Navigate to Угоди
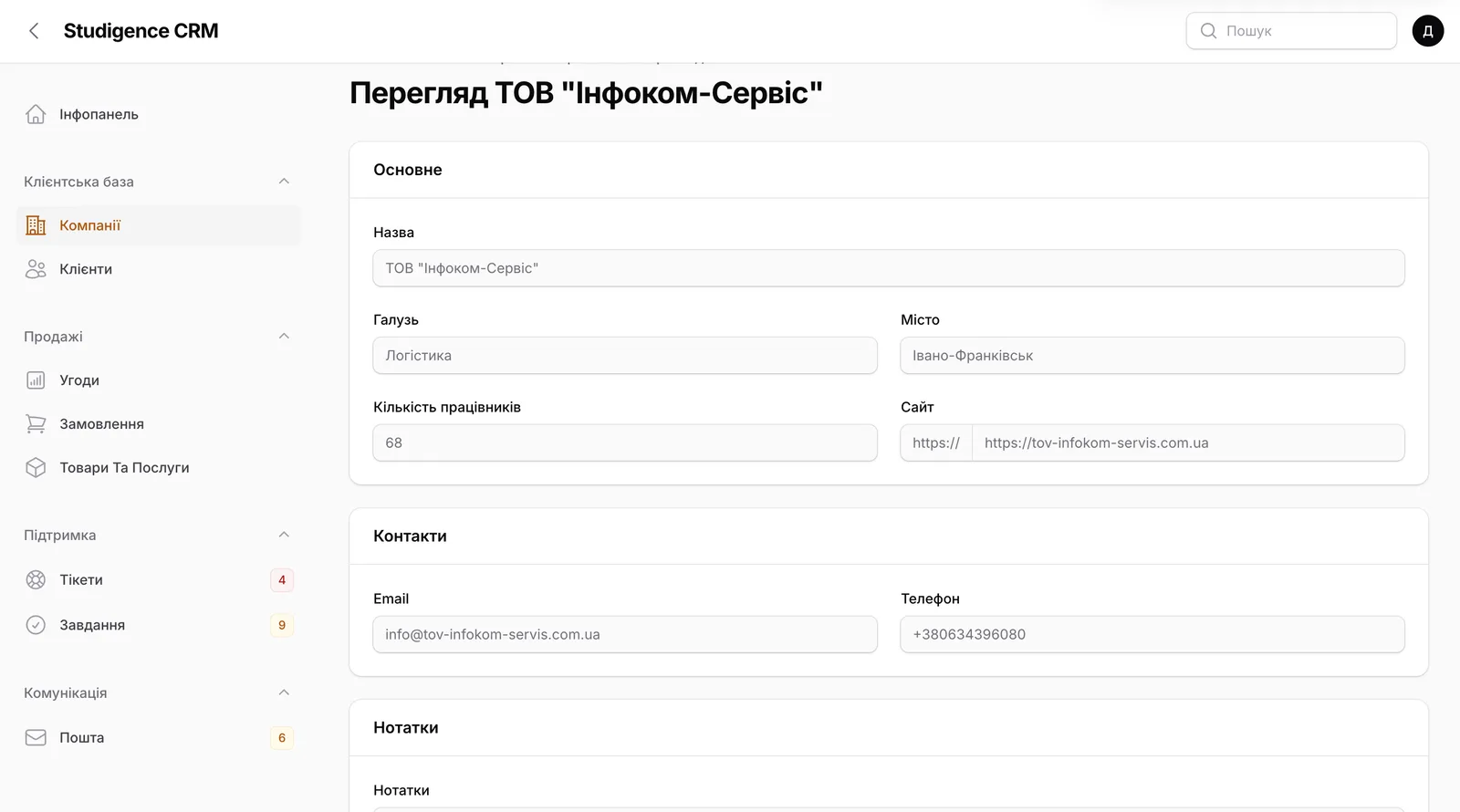The image size is (1460, 812). pos(159,380)
